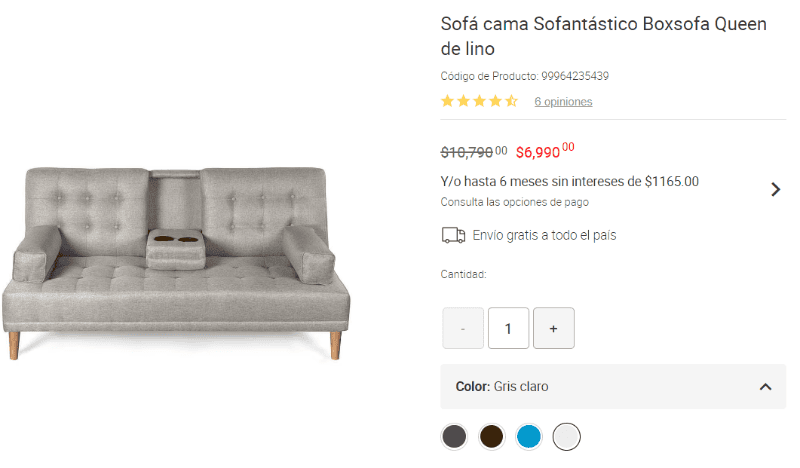Collapse the Color section chevron
This screenshot has width=800, height=468.
[765, 387]
